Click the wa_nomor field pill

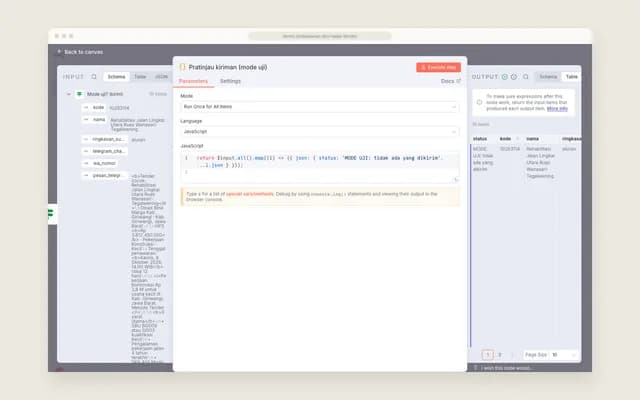(100, 163)
